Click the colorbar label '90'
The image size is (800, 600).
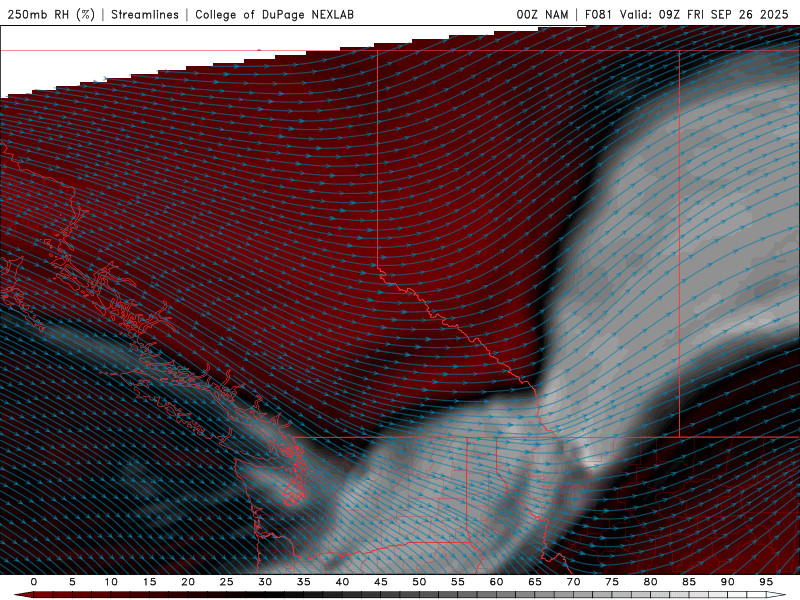(x=728, y=582)
